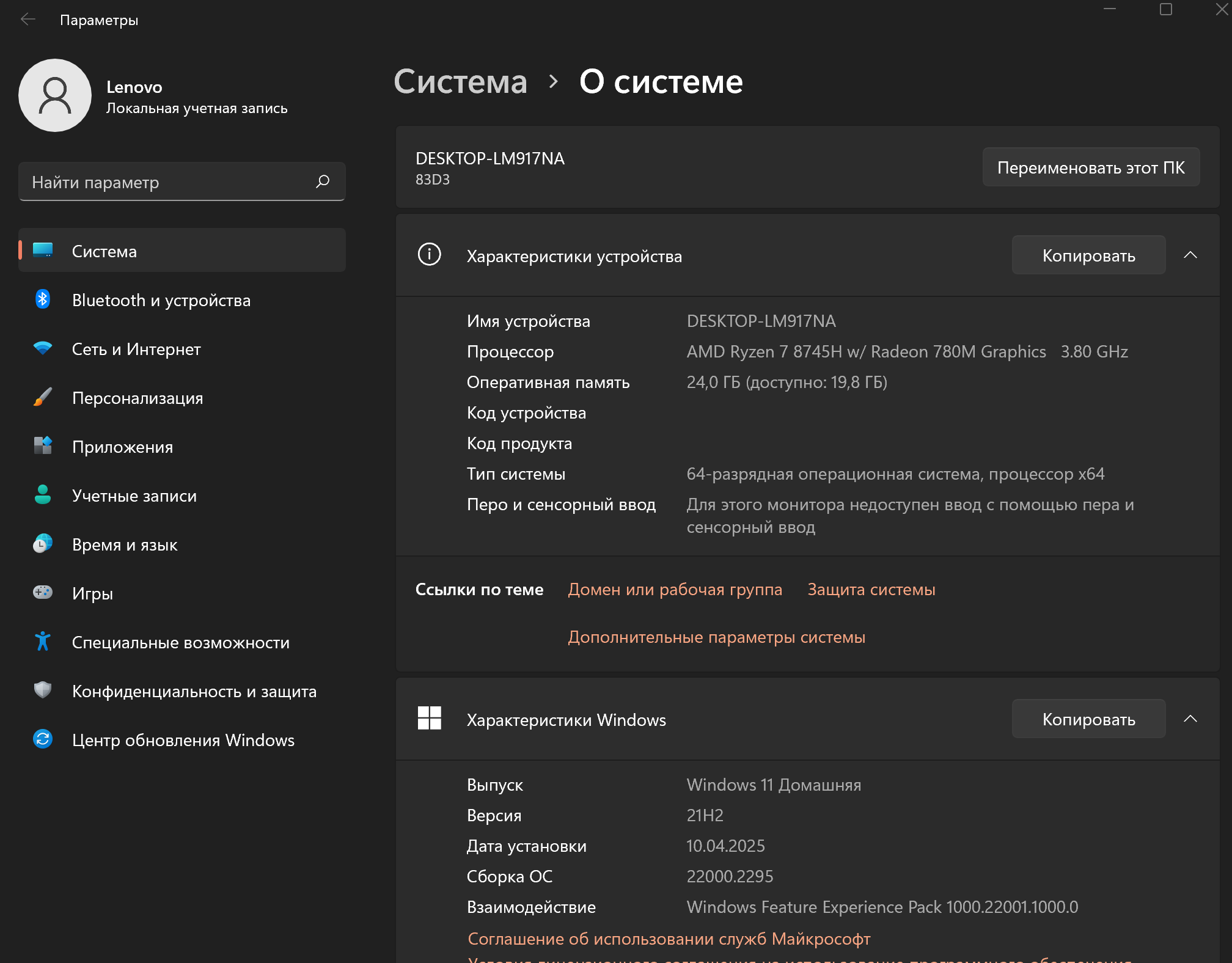Click the Windows Update refresh icon
Screen dimensions: 1232x963
click(43, 739)
